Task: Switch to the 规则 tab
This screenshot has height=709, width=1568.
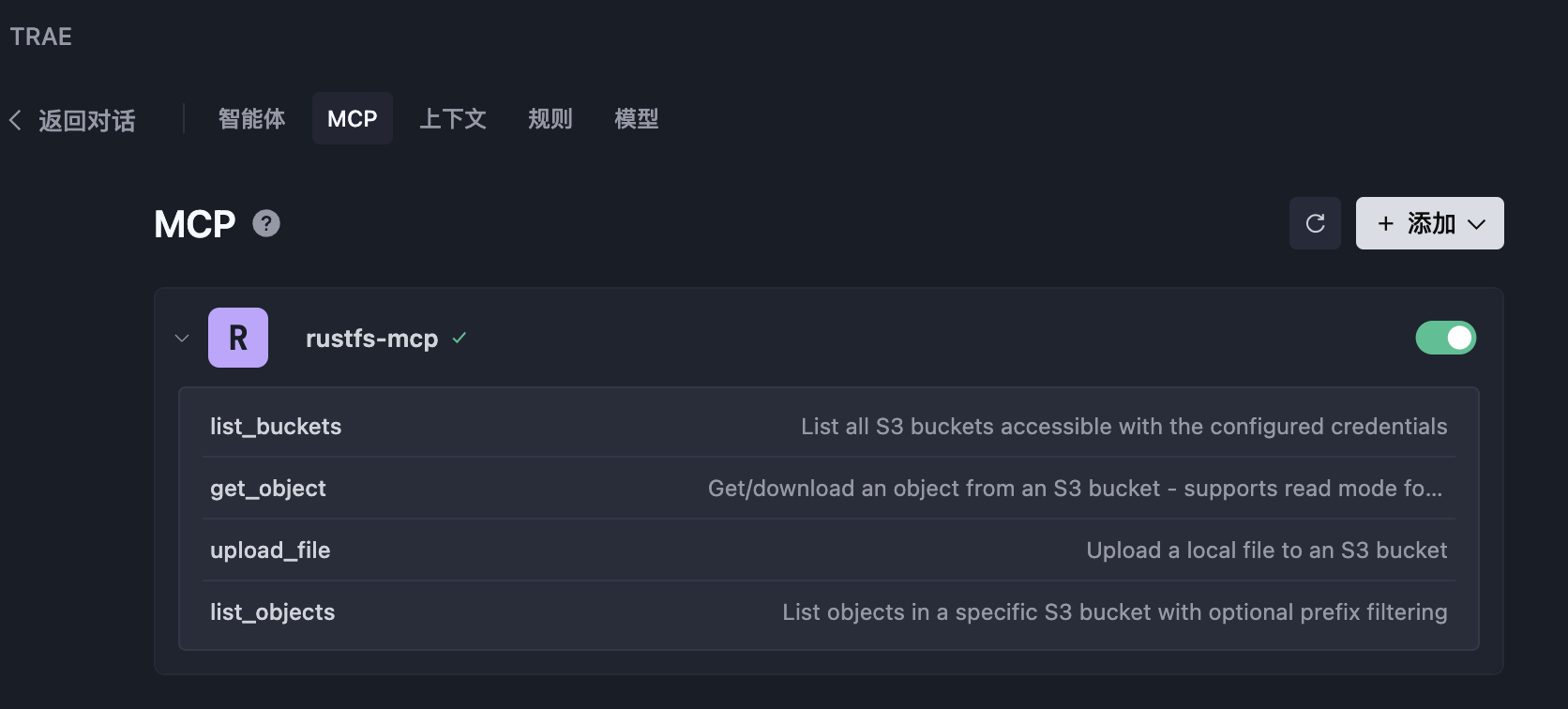Action: click(x=550, y=118)
